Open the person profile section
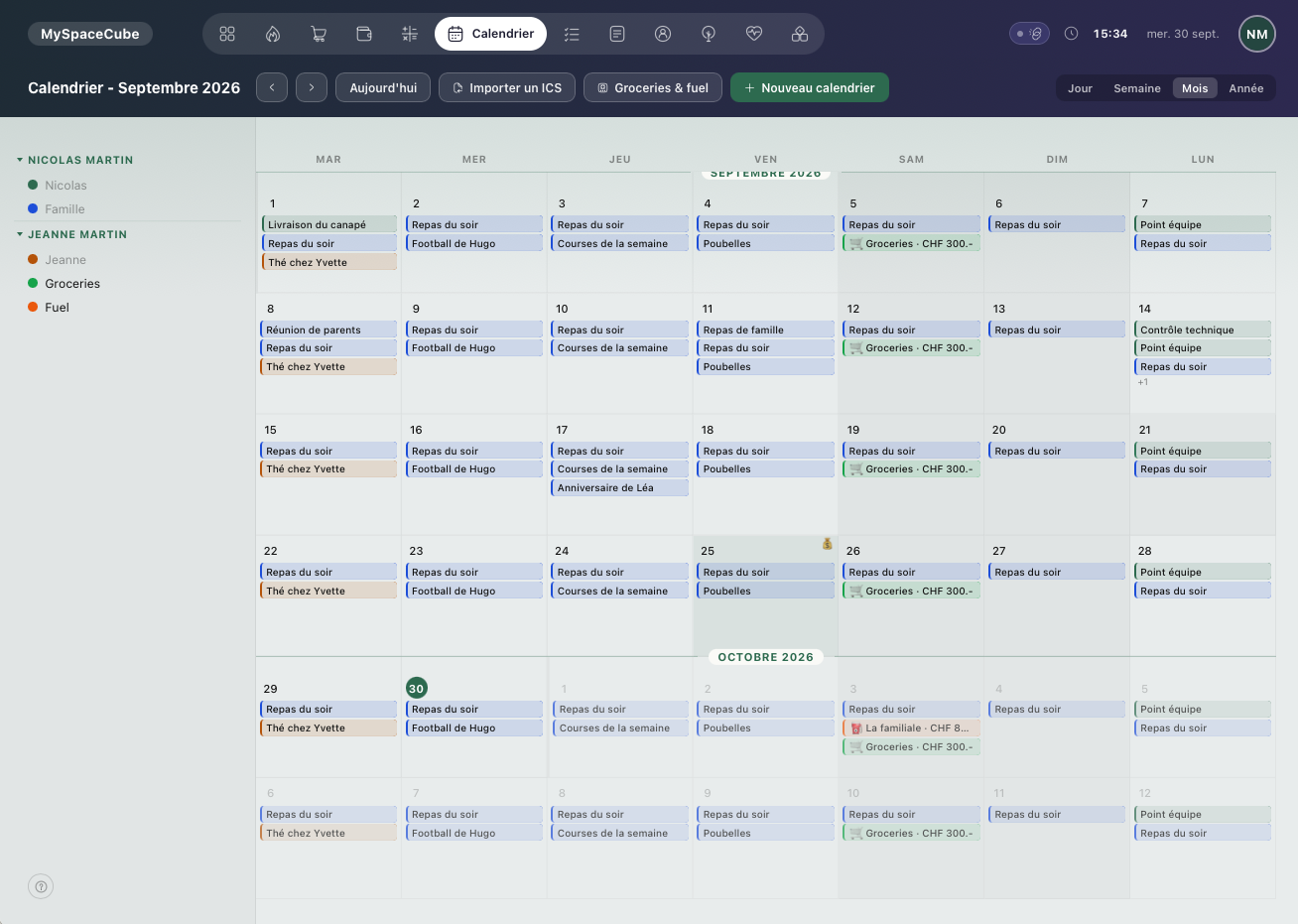The height and width of the screenshot is (924, 1298). [663, 34]
